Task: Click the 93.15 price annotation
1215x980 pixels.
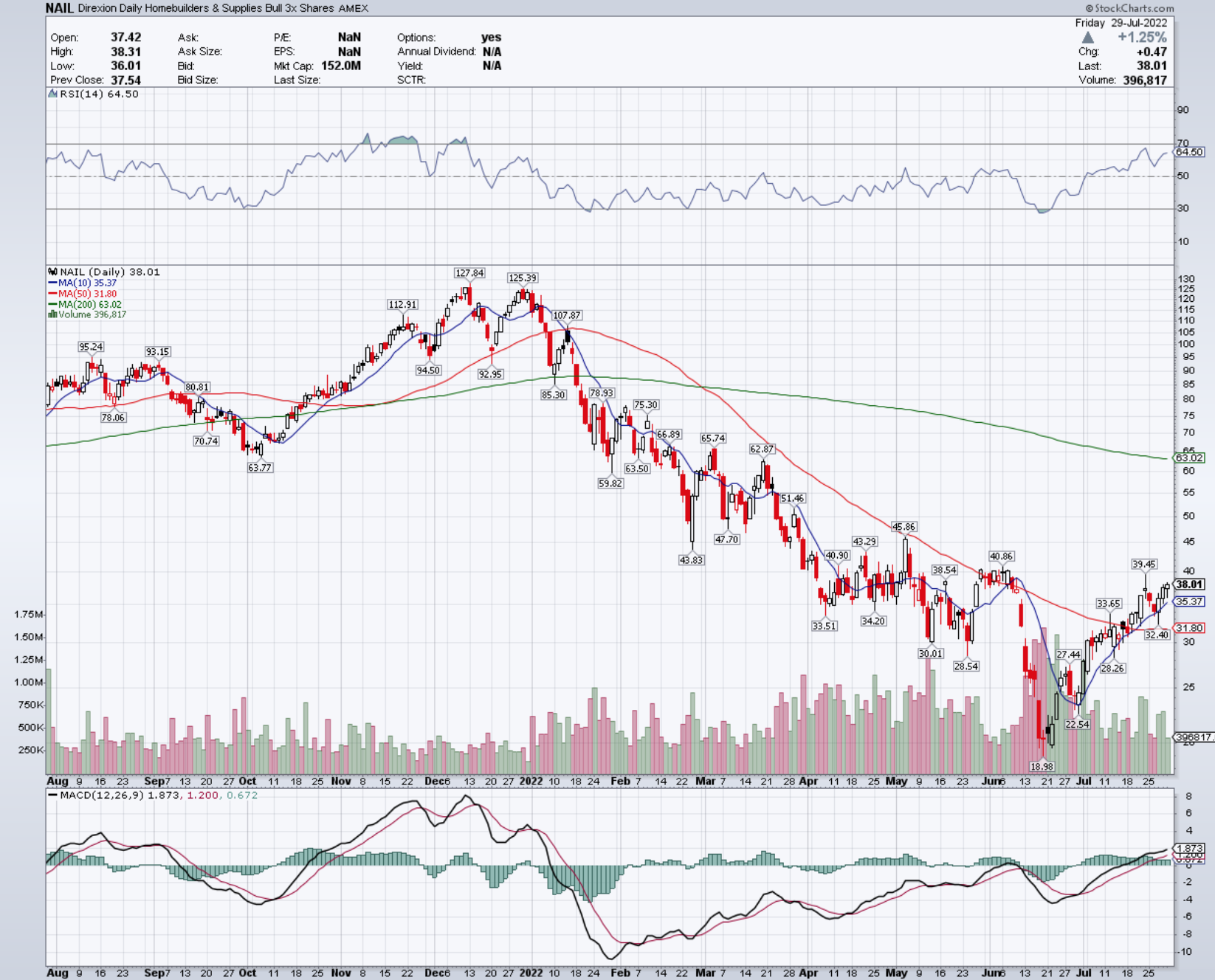Action: pos(157,352)
